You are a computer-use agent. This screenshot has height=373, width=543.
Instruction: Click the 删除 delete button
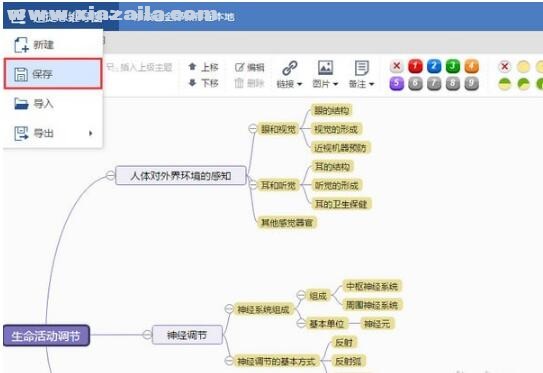[249, 83]
